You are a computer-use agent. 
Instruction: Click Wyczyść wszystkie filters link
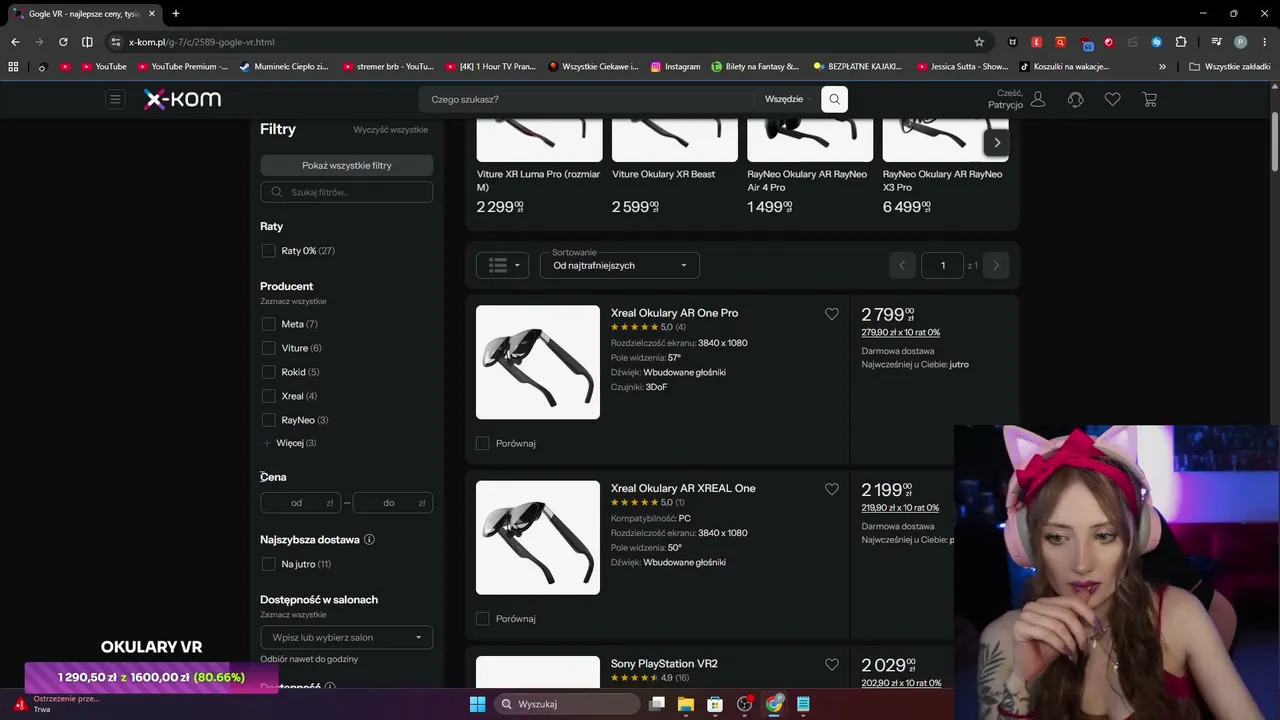390,130
